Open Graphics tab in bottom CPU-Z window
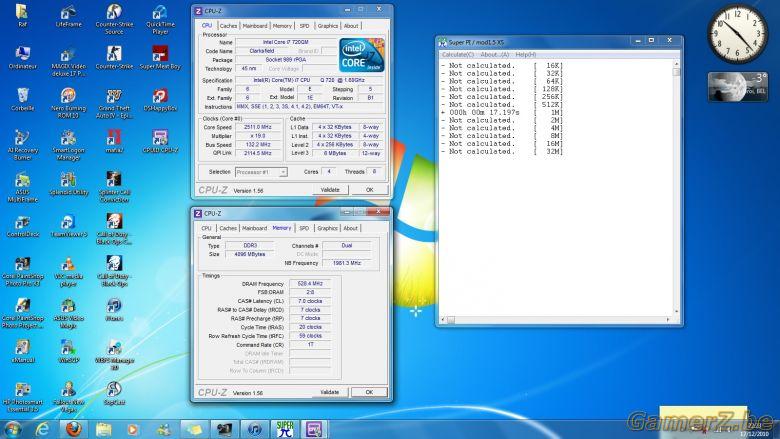The image size is (780, 439). point(327,228)
